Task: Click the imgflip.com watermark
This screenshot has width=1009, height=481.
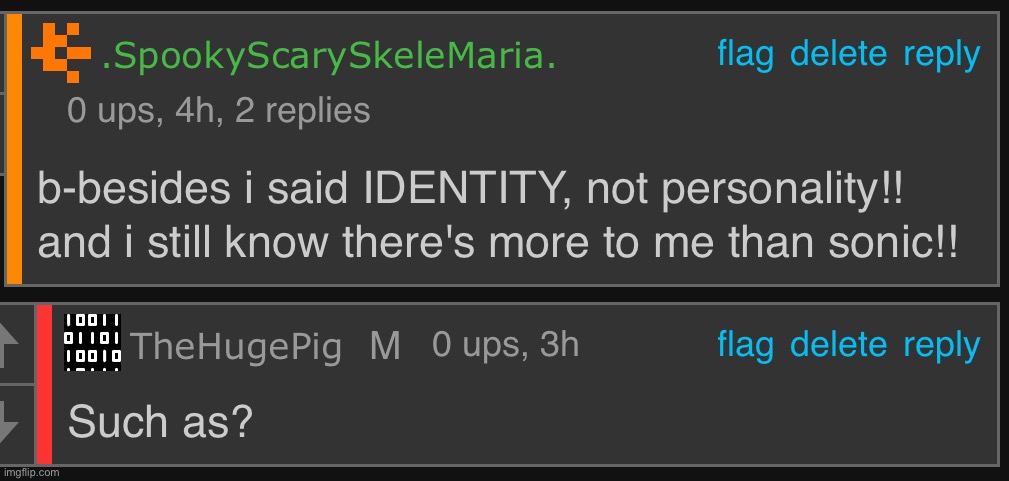Action: pos(30,473)
